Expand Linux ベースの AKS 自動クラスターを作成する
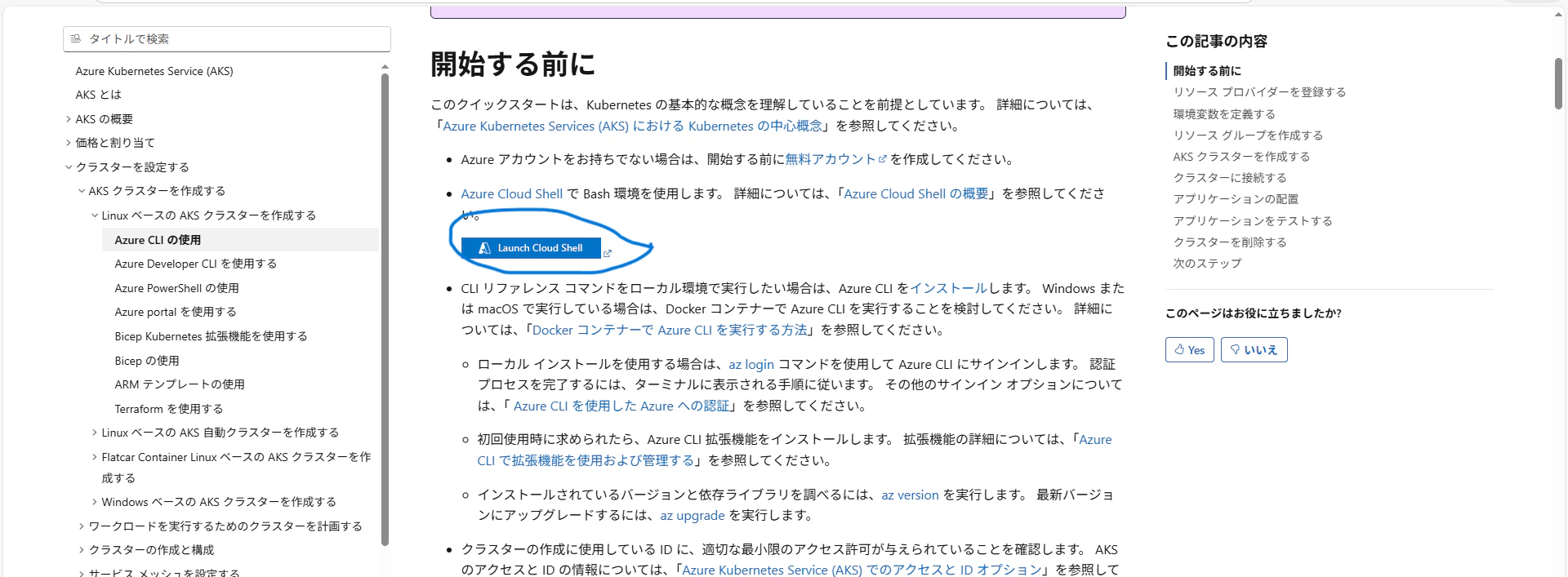This screenshot has width=1568, height=577. (94, 433)
